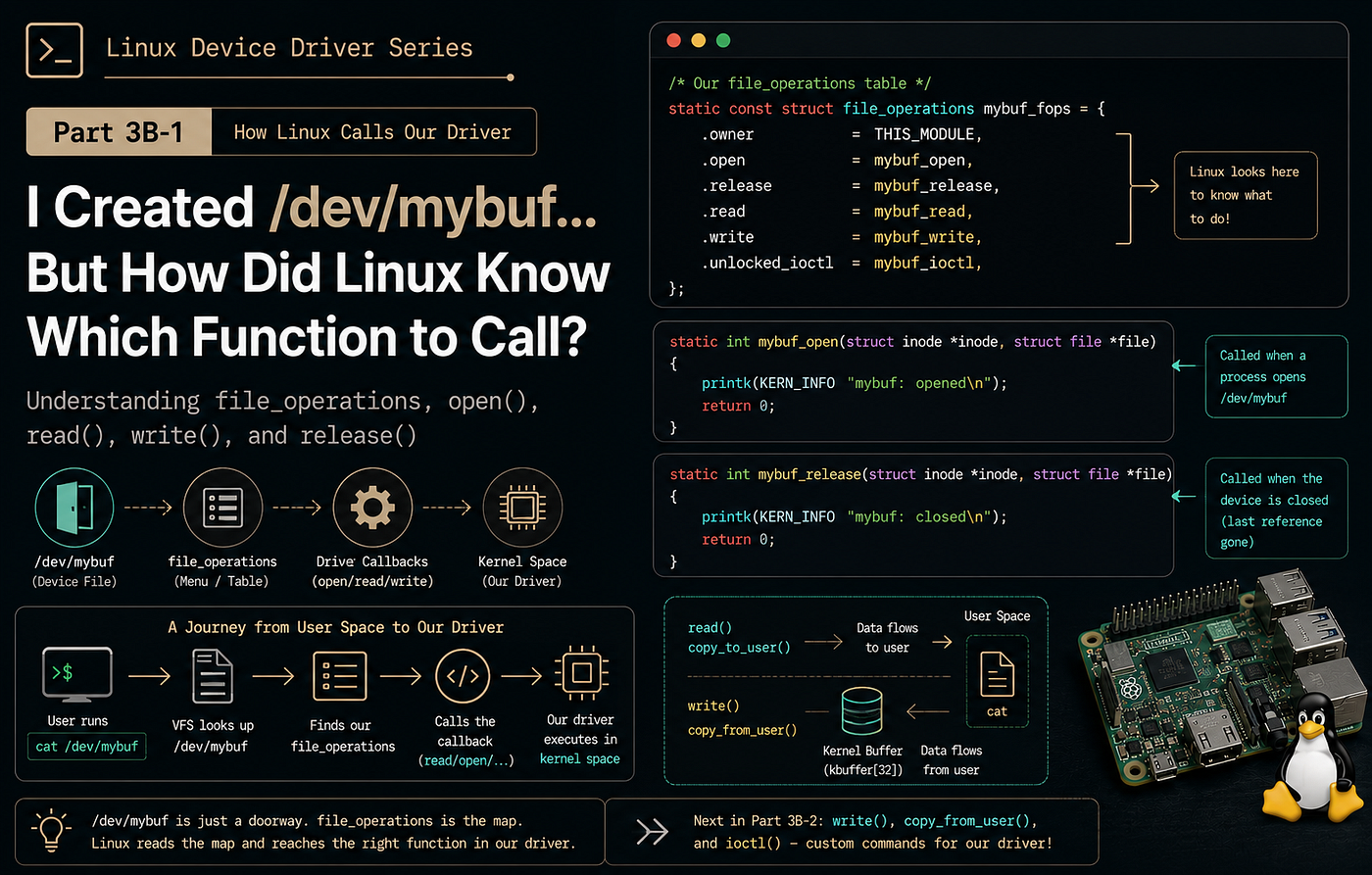Click the green dot in code window
1372x875 pixels.
723,41
